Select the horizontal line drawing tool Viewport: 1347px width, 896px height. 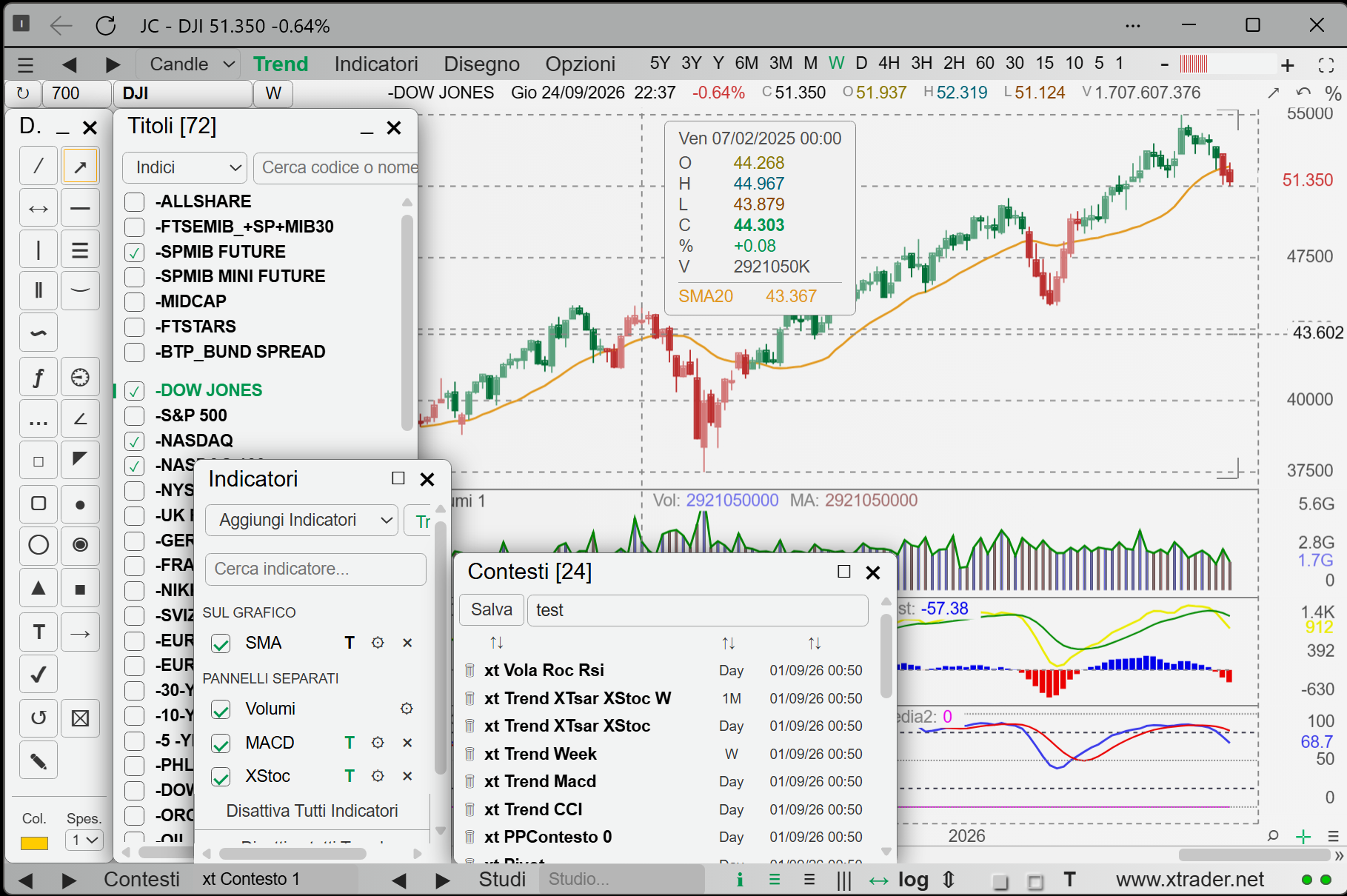pos(80,208)
